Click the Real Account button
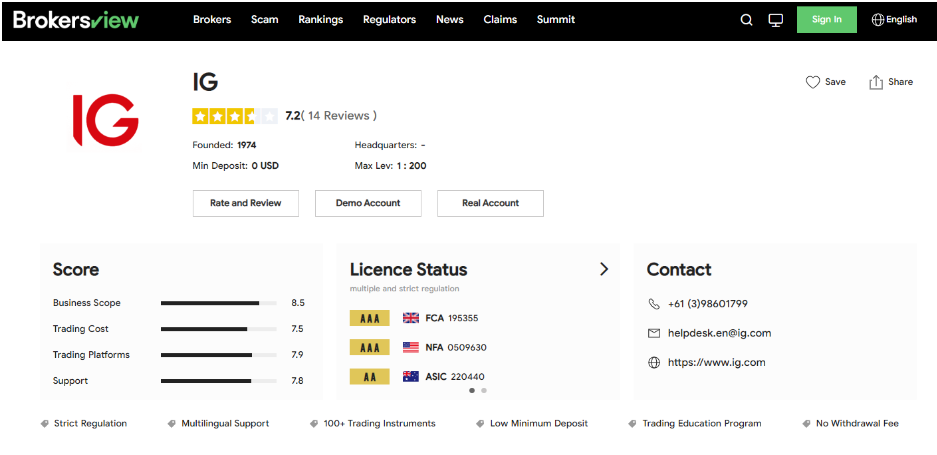937x455 pixels. coord(491,203)
